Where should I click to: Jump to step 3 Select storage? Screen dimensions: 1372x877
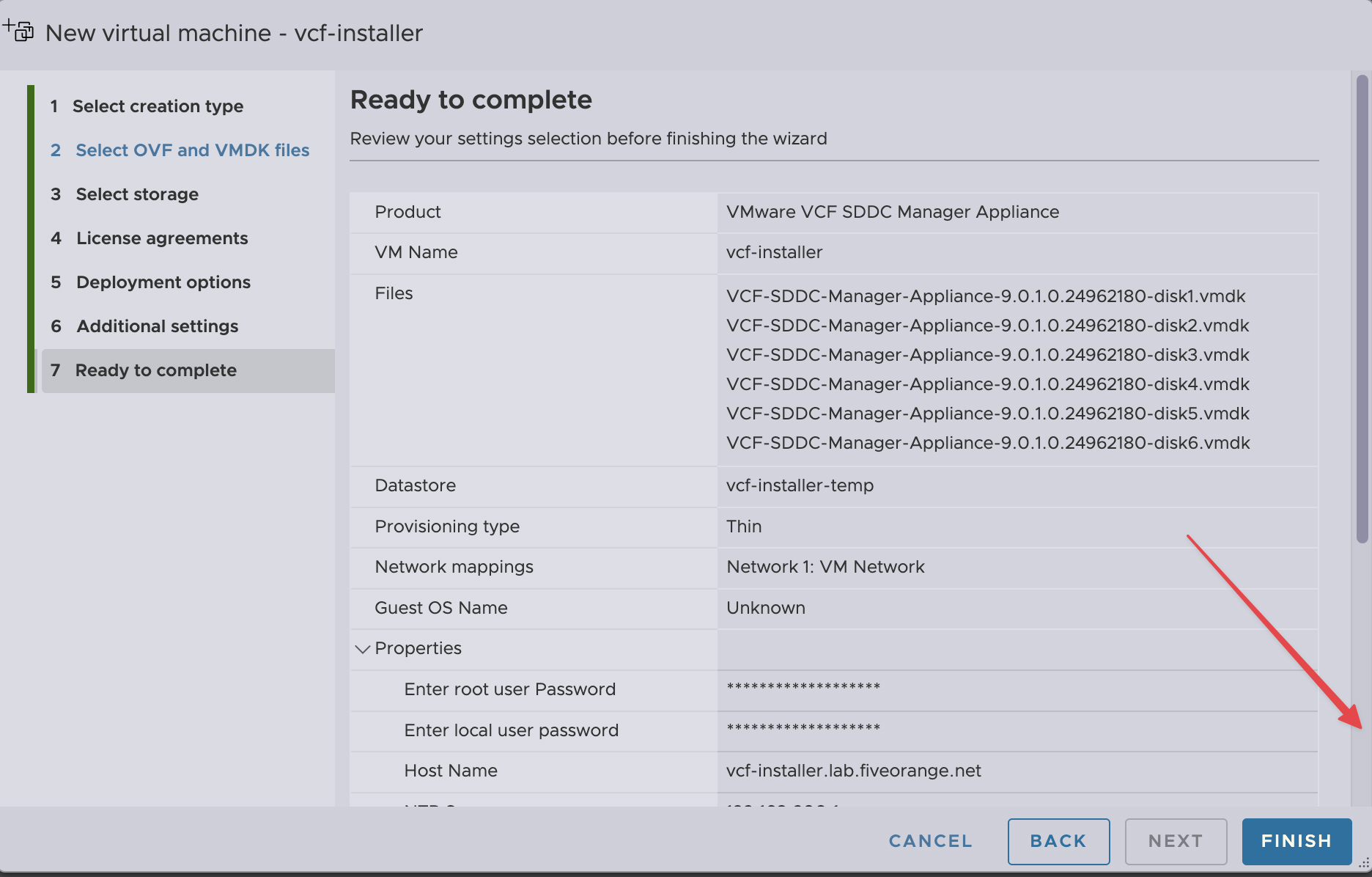pyautogui.click(x=137, y=194)
